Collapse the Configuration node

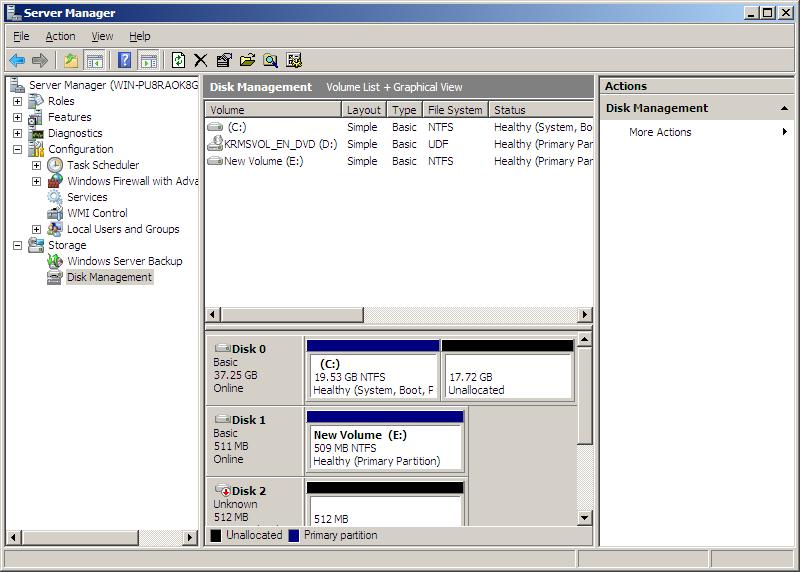17,150
